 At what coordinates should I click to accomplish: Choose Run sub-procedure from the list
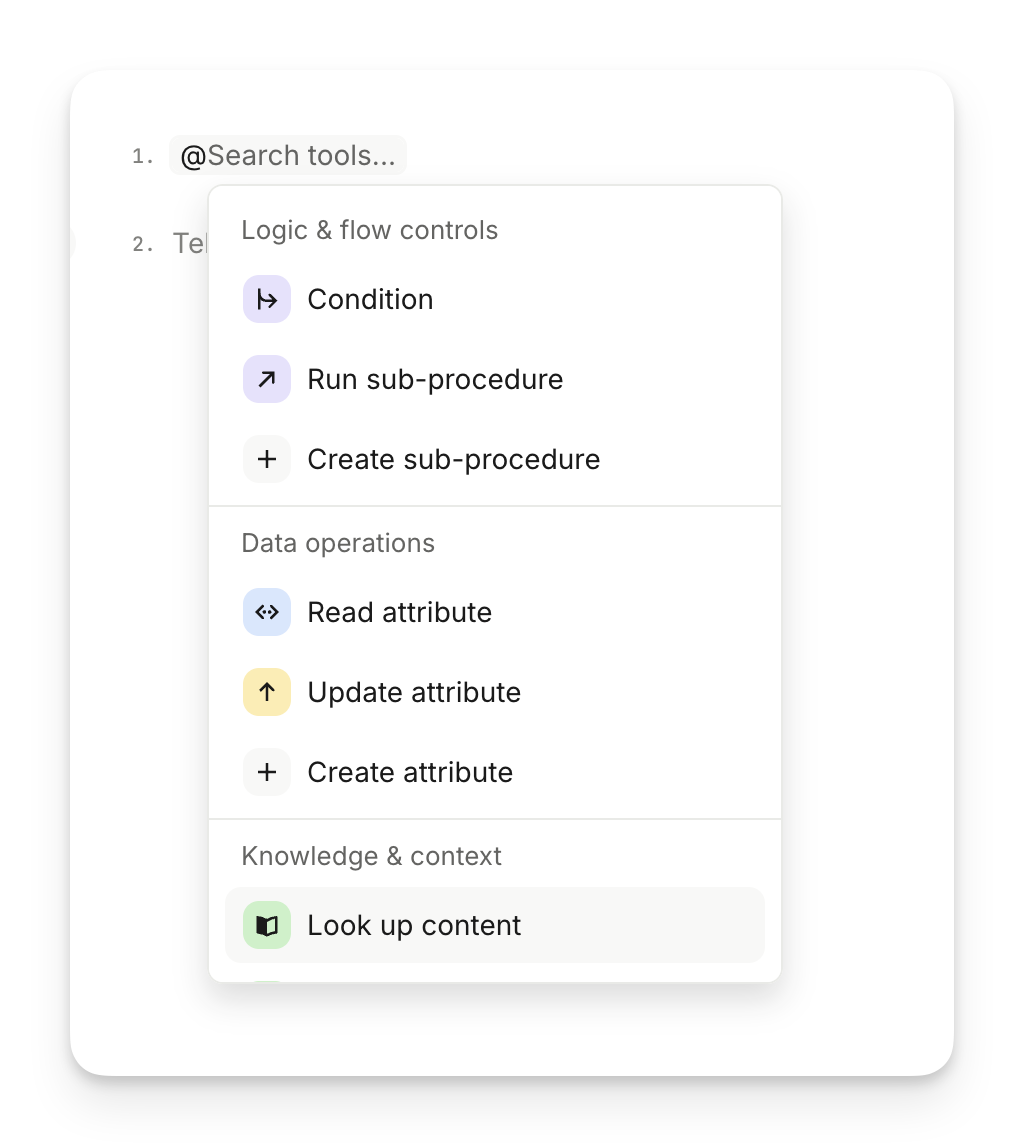click(x=435, y=379)
